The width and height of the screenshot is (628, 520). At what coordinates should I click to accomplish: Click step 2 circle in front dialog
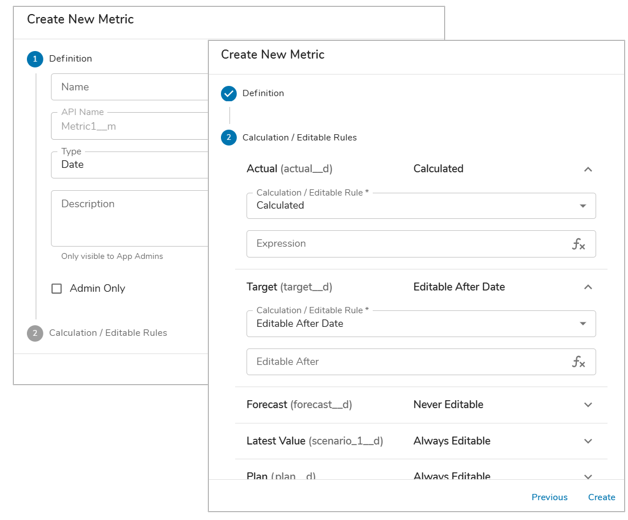tap(229, 138)
